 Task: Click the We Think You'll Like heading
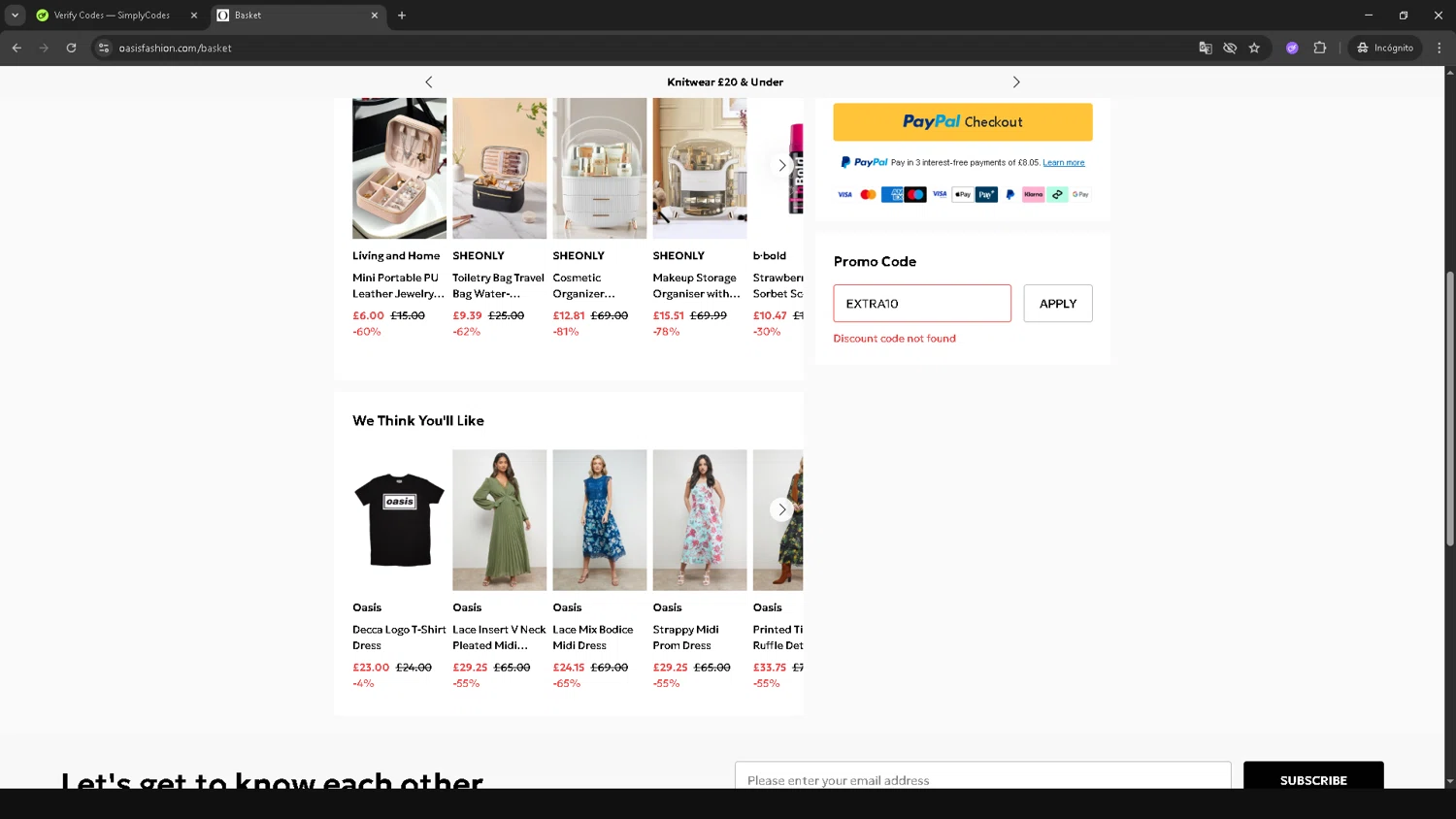point(418,420)
